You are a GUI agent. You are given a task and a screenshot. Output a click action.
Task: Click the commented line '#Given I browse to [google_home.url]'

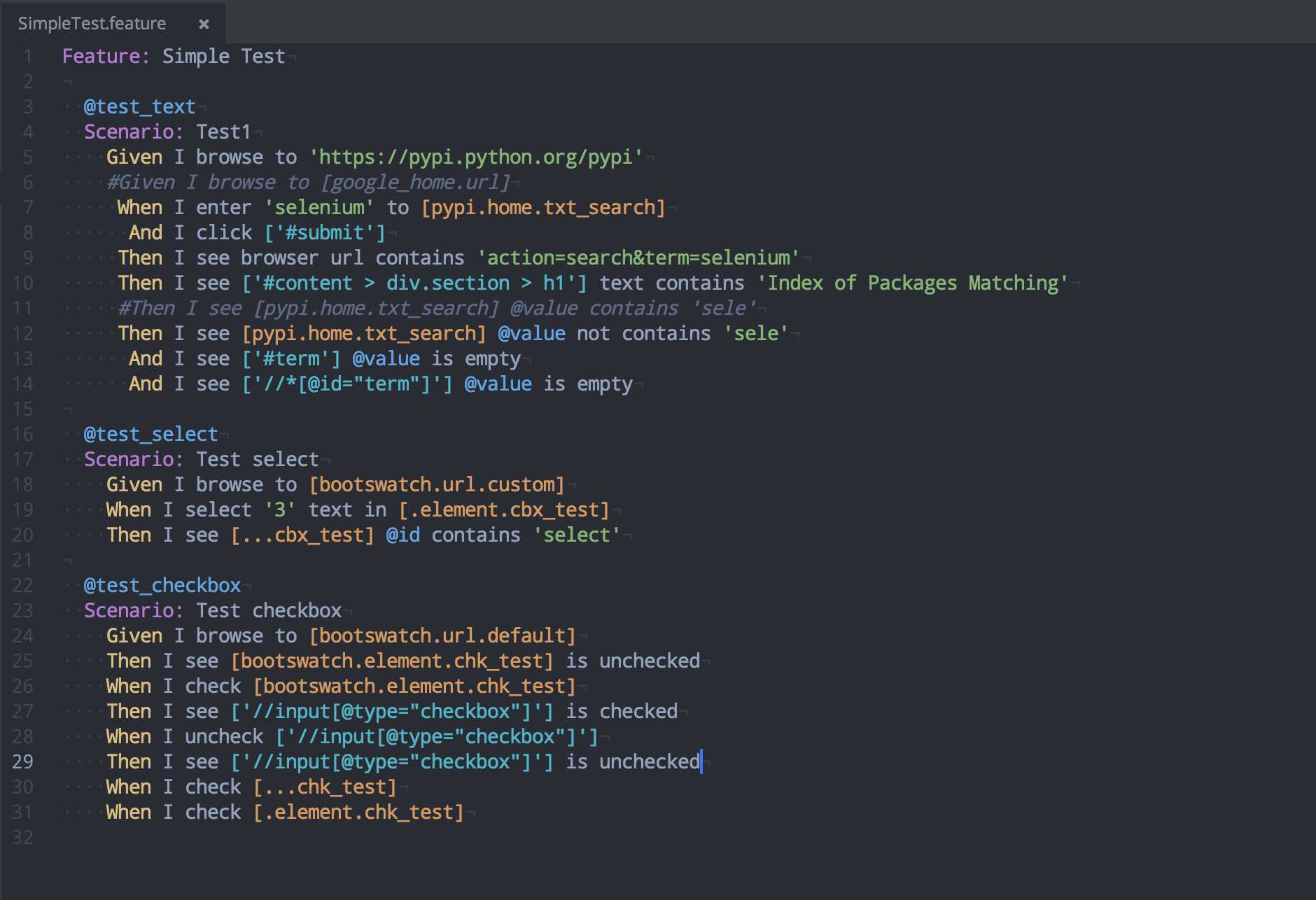click(308, 182)
